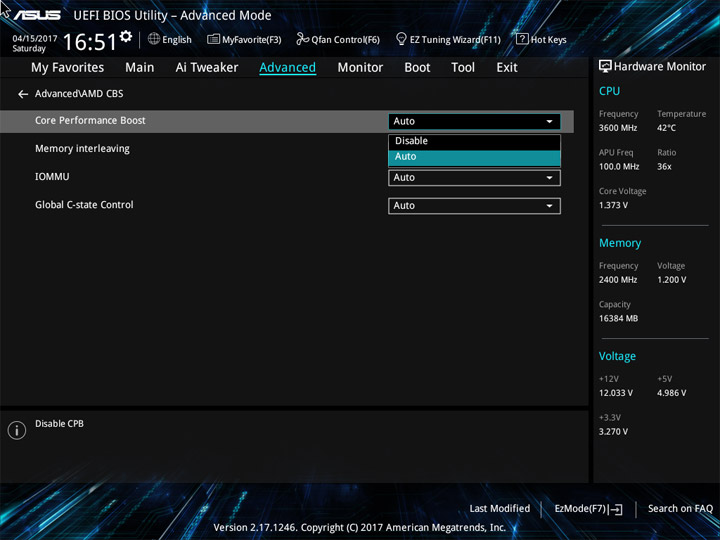Image resolution: width=720 pixels, height=540 pixels.
Task: Select the IOMMU setting label
Action: pyautogui.click(x=52, y=177)
